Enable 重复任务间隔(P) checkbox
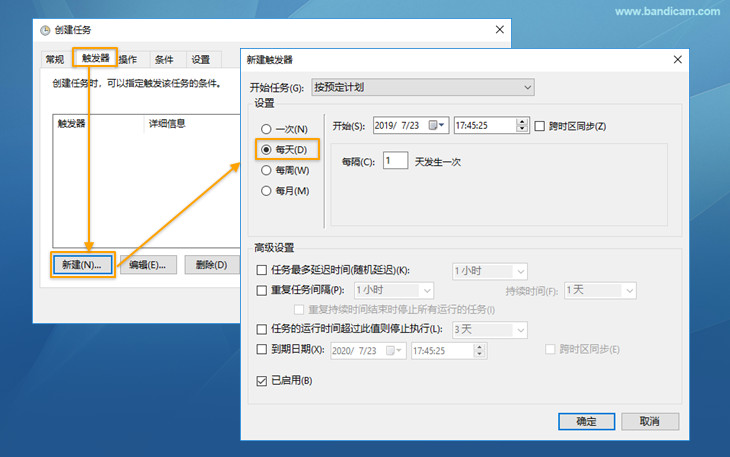 pyautogui.click(x=262, y=290)
